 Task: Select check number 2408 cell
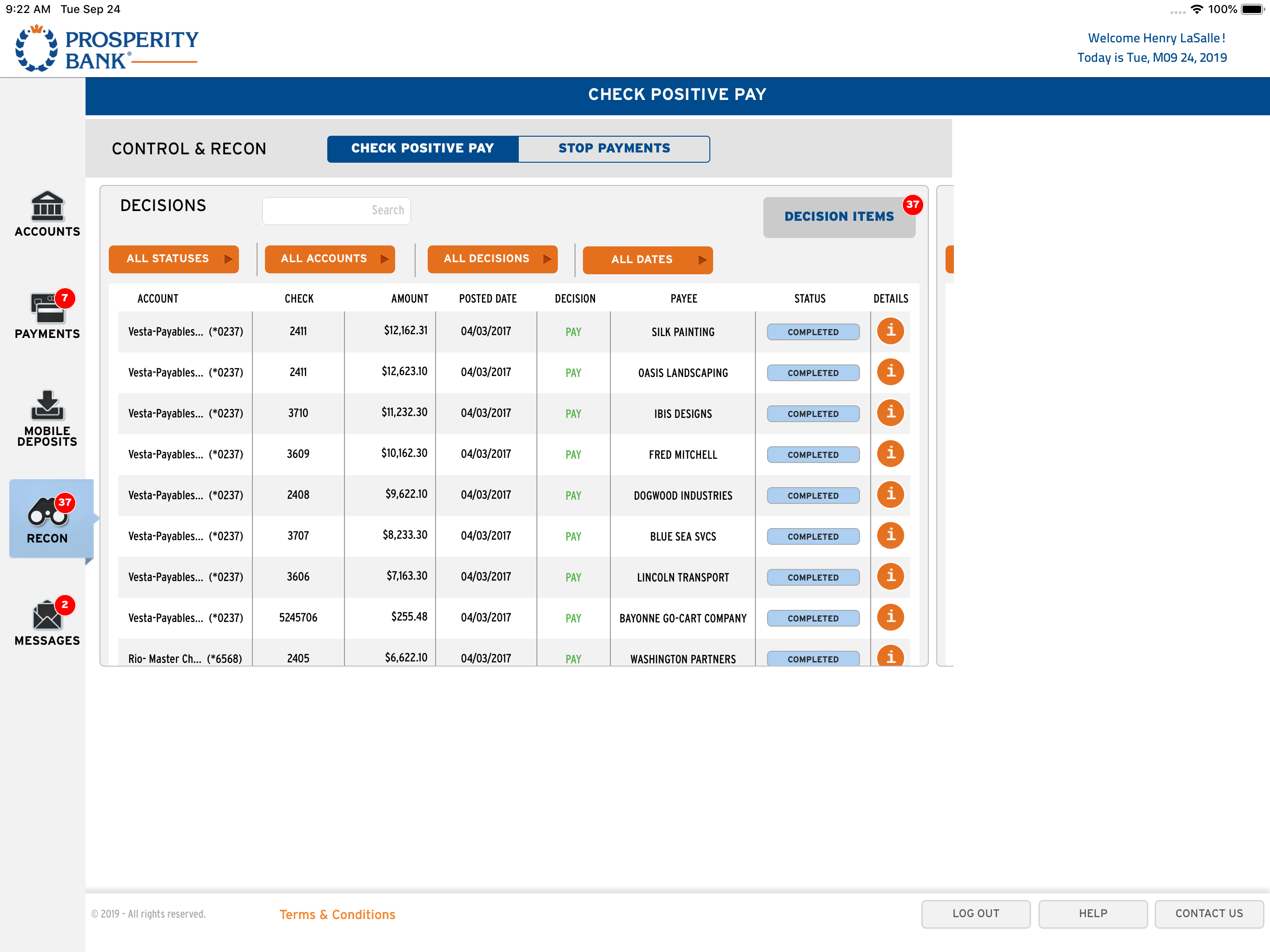click(x=298, y=495)
